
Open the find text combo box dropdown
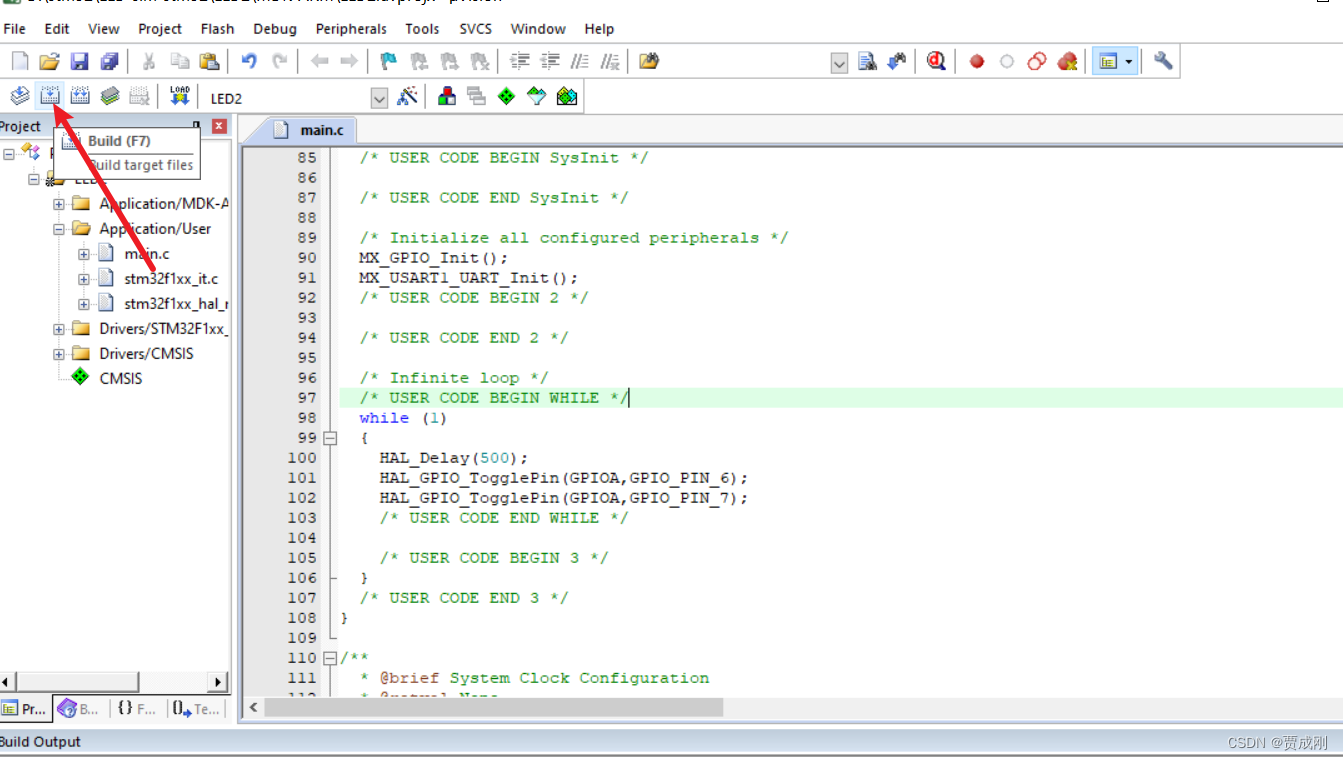click(x=839, y=62)
